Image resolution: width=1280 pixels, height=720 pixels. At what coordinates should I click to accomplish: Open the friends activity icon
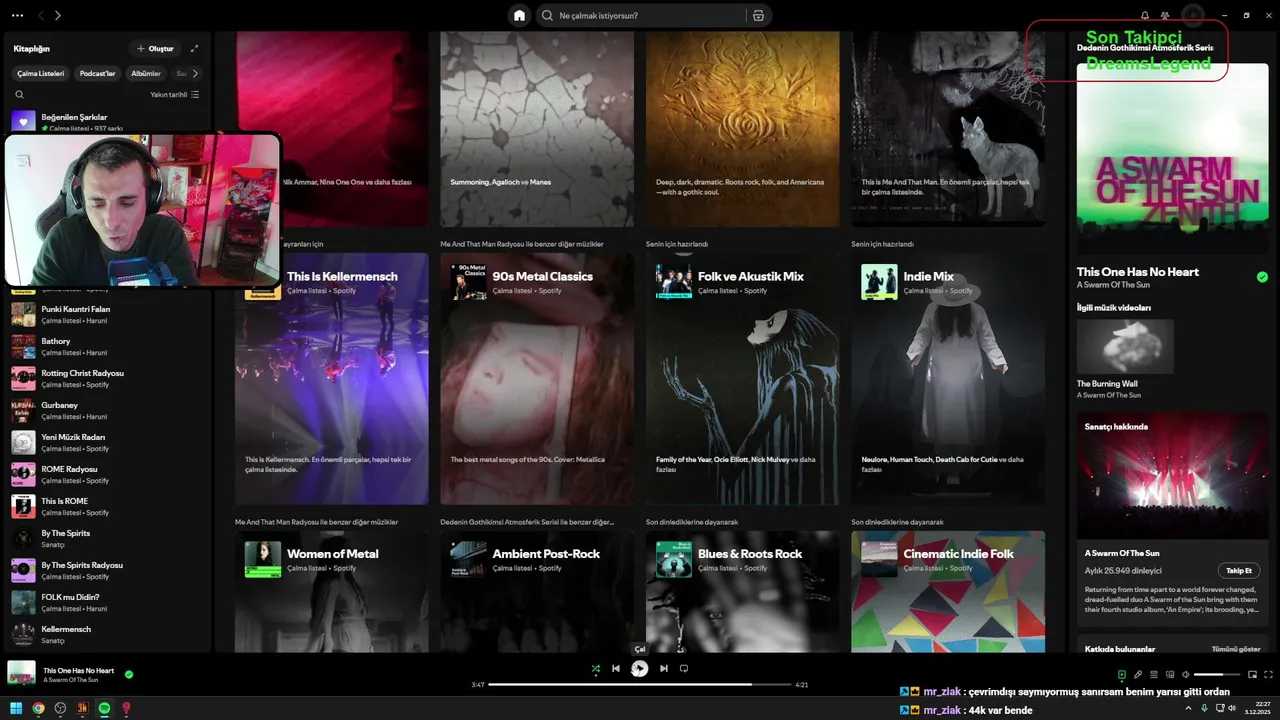point(1165,15)
